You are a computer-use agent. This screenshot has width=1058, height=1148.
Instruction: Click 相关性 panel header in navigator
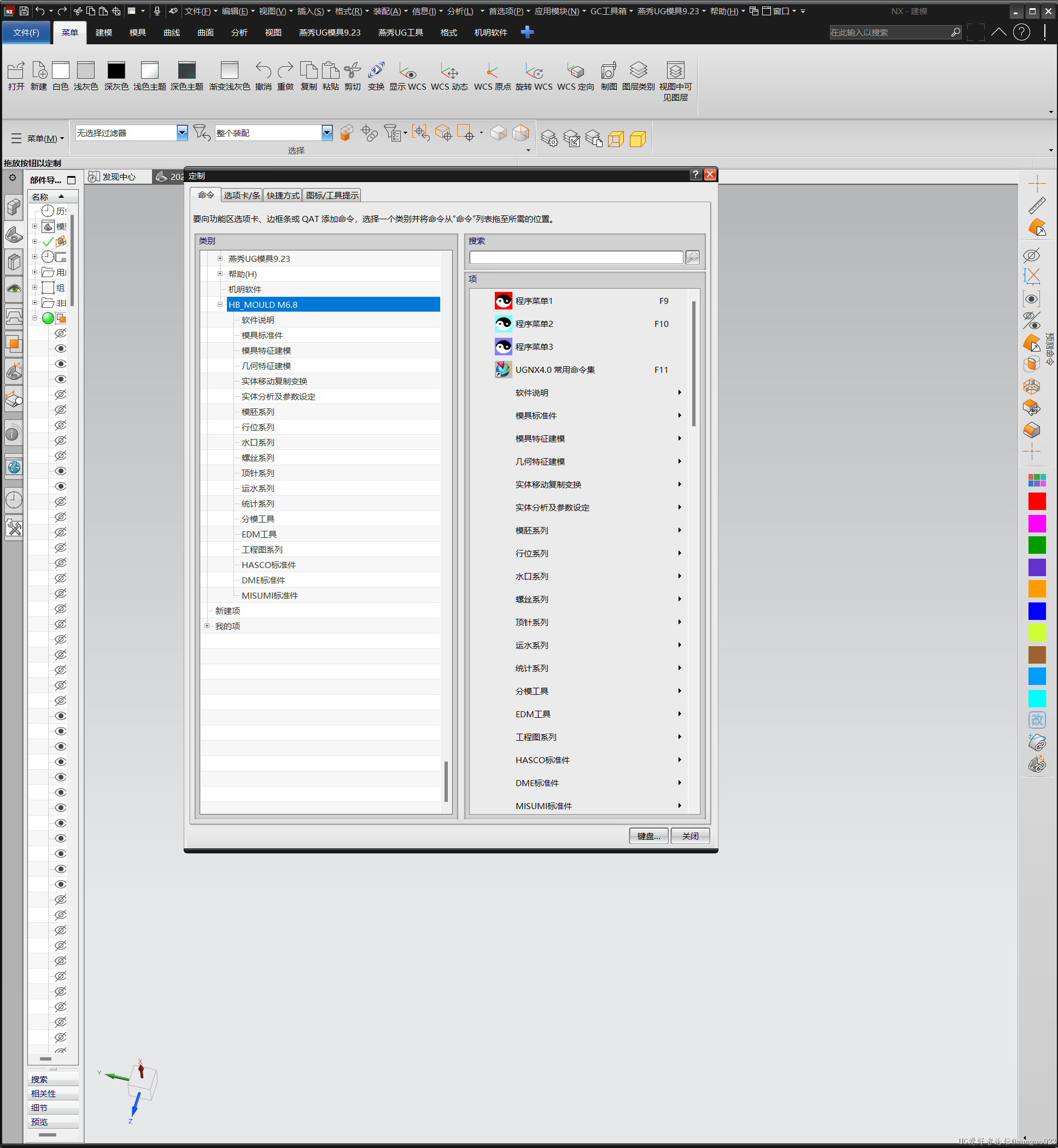pos(53,1094)
